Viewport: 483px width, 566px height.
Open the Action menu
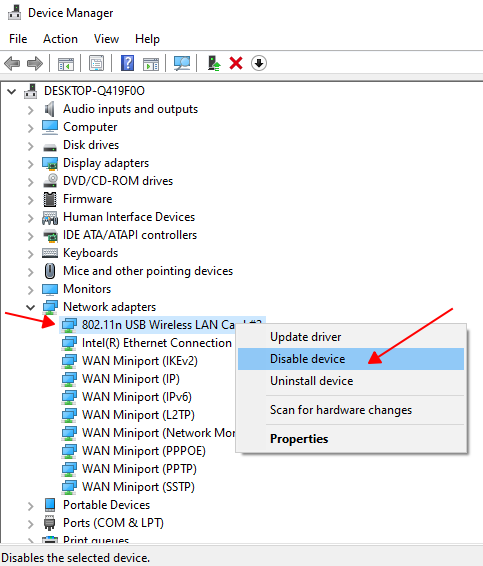60,39
